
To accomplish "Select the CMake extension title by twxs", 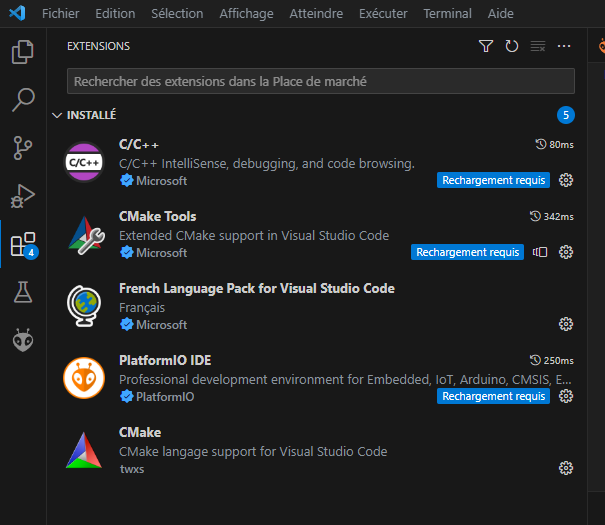I will (140, 432).
